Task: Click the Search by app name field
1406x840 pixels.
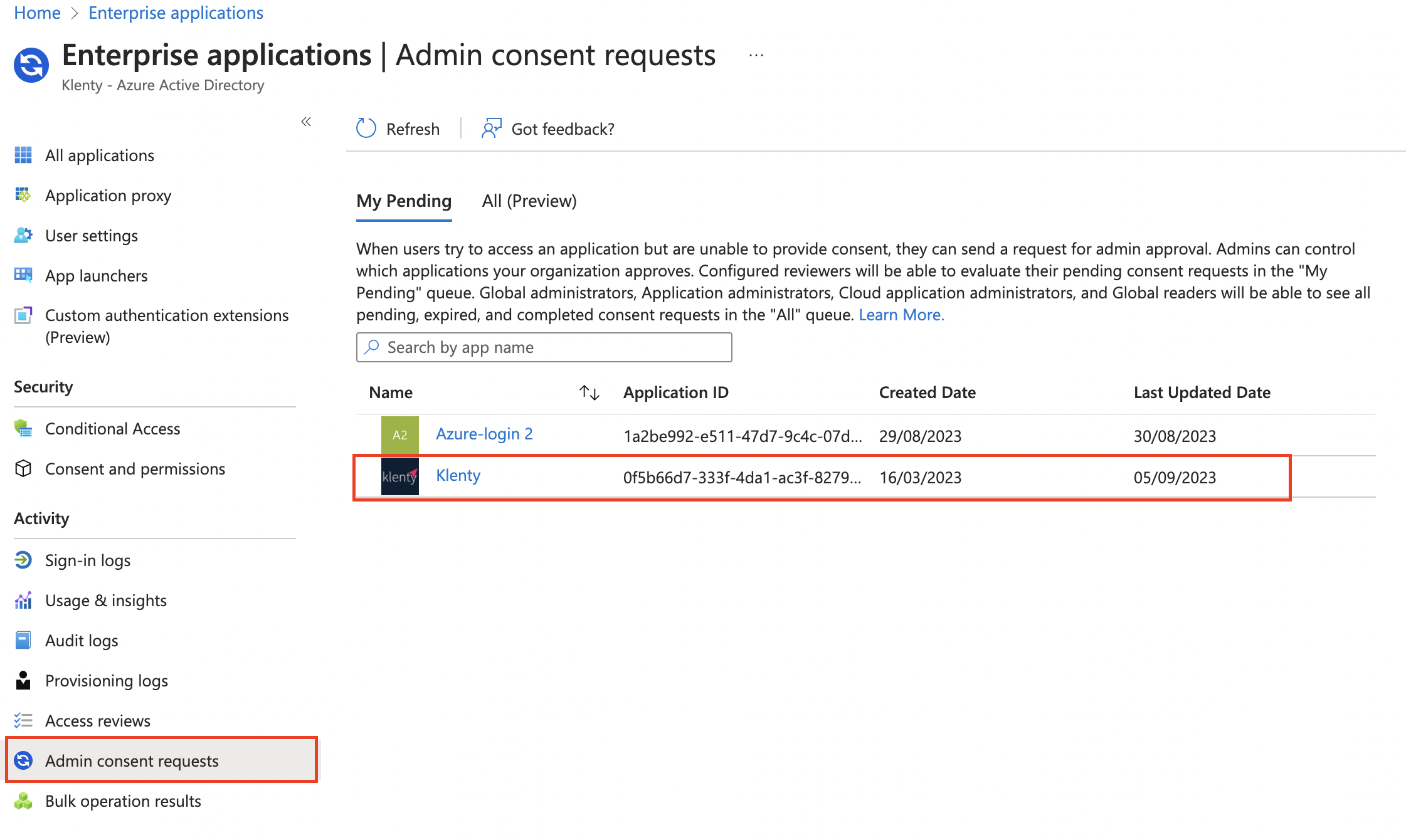Action: point(544,347)
